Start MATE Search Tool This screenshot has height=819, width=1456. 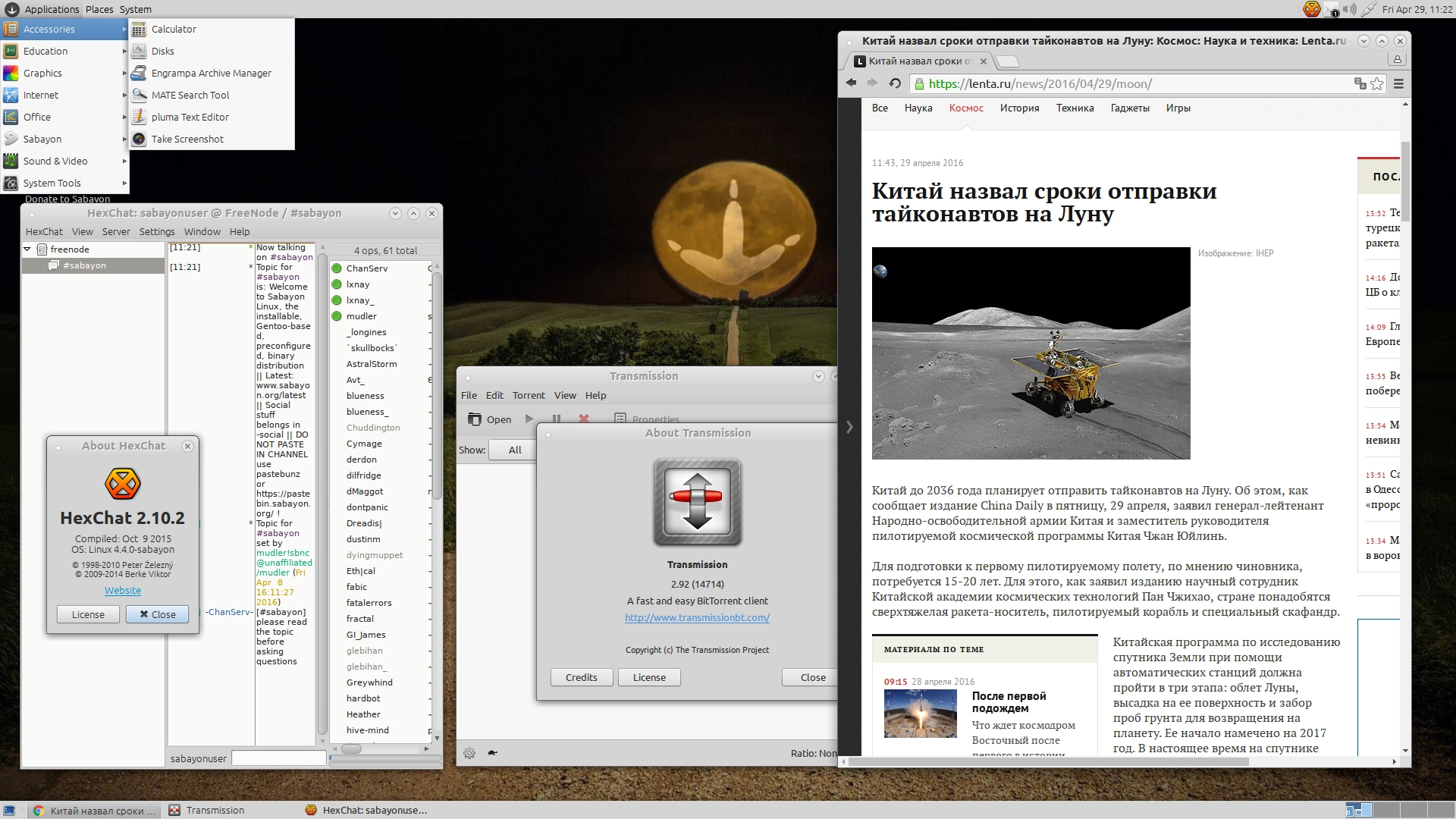tap(212, 95)
